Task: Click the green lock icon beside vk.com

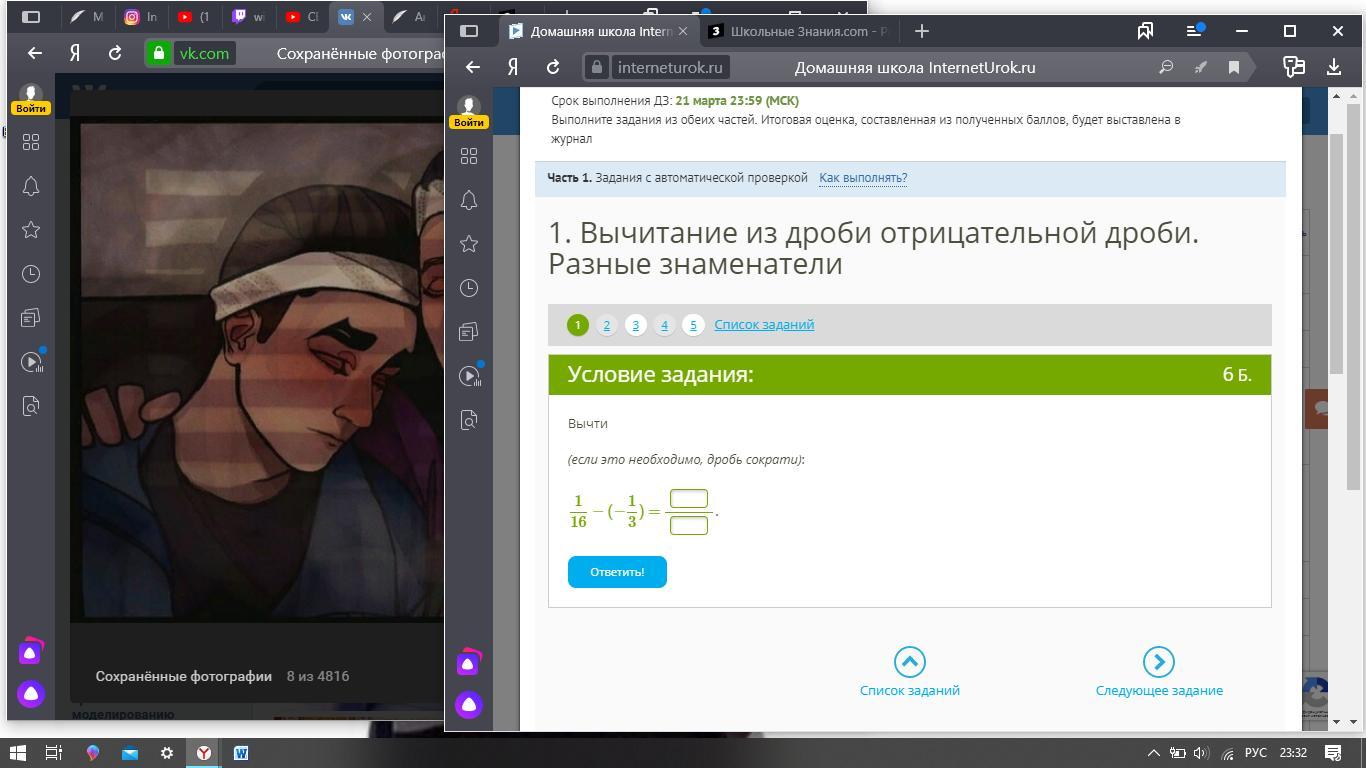Action: click(158, 53)
